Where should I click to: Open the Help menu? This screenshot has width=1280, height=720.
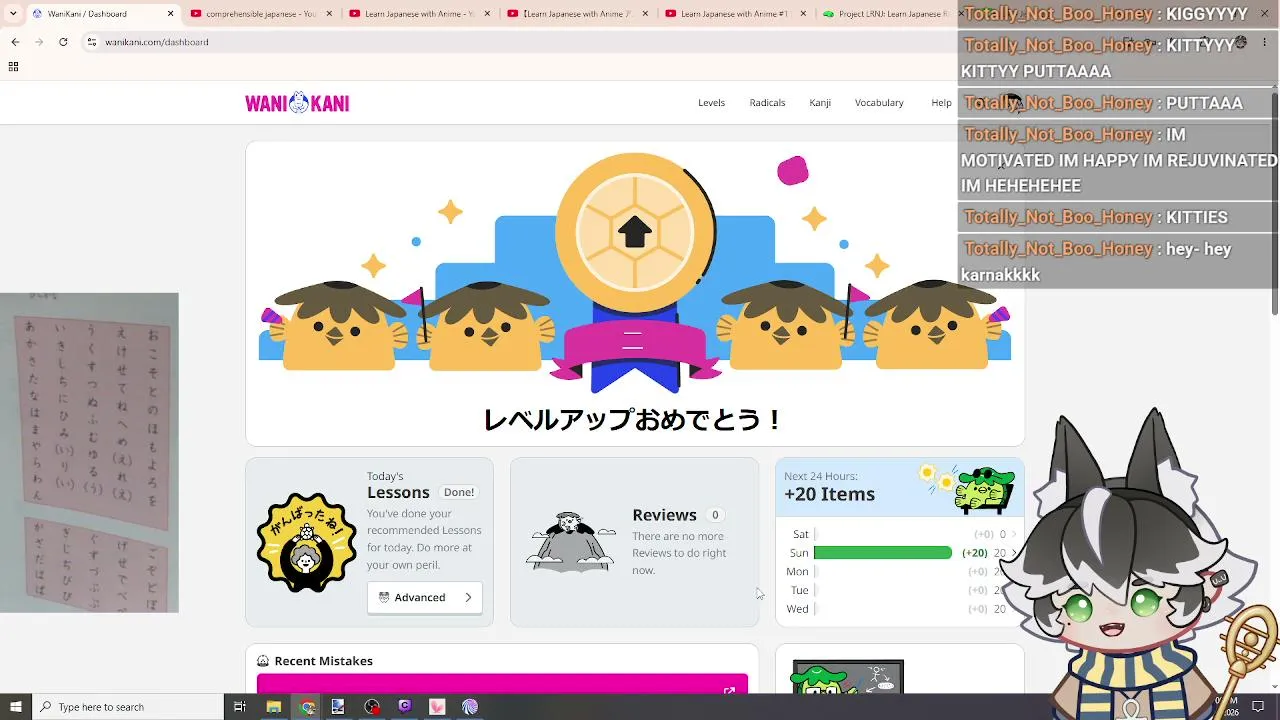(941, 103)
